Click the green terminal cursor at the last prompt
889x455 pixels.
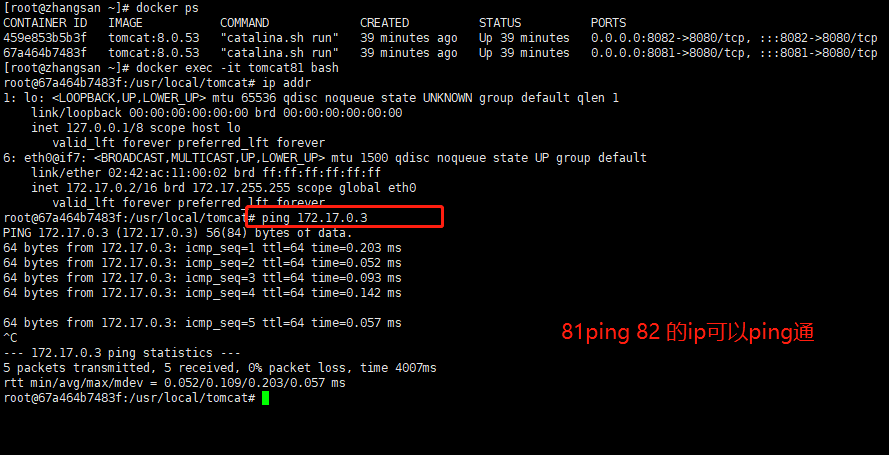click(x=265, y=398)
